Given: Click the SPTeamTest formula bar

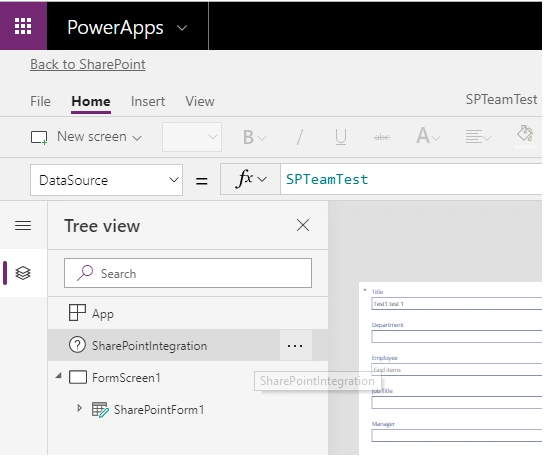Looking at the screenshot, I should tap(411, 179).
